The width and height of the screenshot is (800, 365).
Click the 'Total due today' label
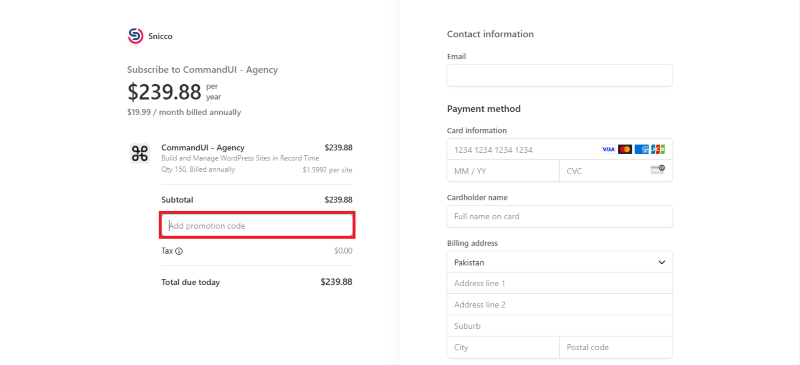point(191,282)
